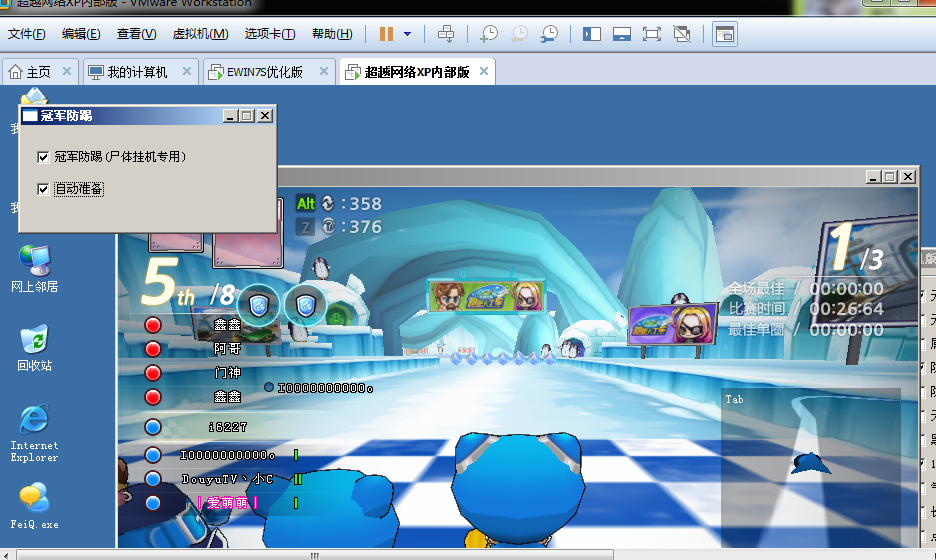Image resolution: width=936 pixels, height=560 pixels.
Task: Click the shield item icon next to 5th/8
Action: point(258,306)
